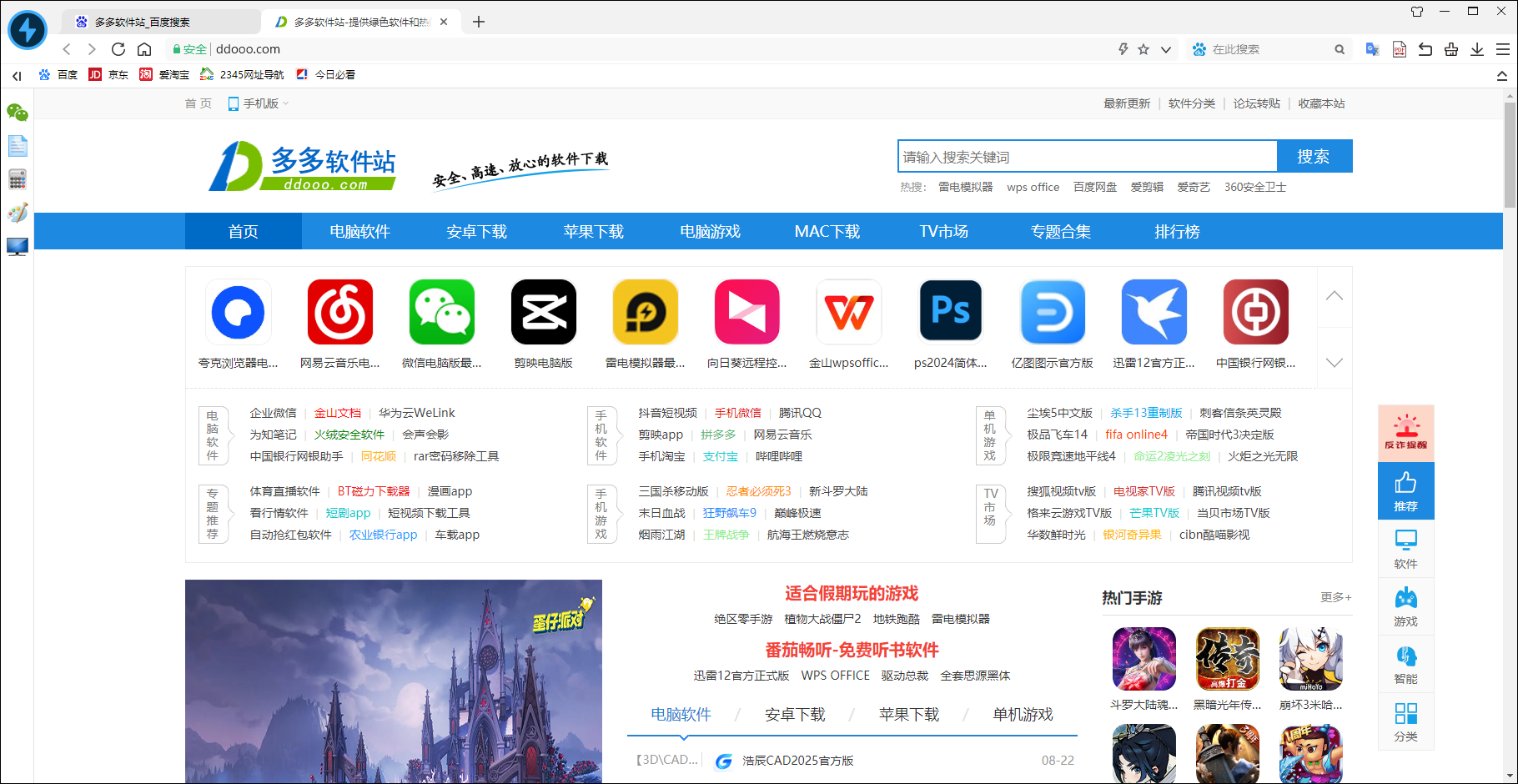Open the translate icon in the toolbar
This screenshot has height=784, width=1518.
[1372, 49]
